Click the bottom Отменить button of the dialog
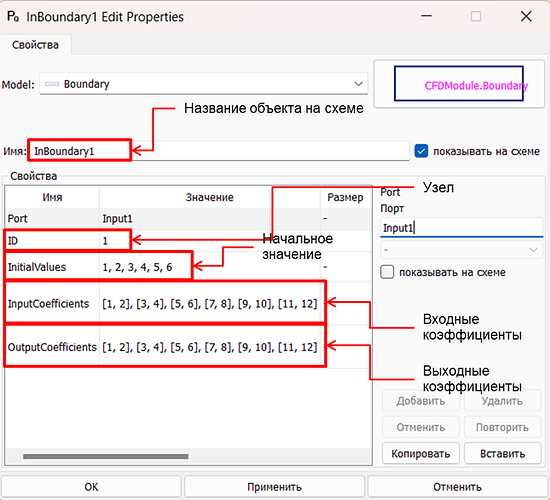550x500 pixels. coord(457,487)
